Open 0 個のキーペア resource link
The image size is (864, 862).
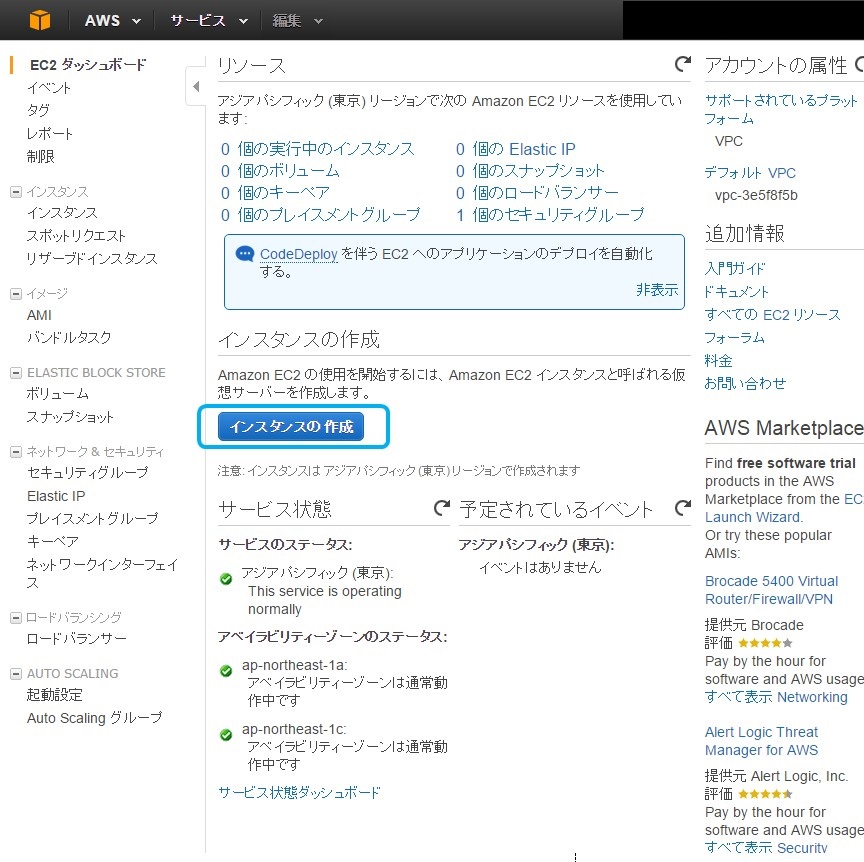275,193
